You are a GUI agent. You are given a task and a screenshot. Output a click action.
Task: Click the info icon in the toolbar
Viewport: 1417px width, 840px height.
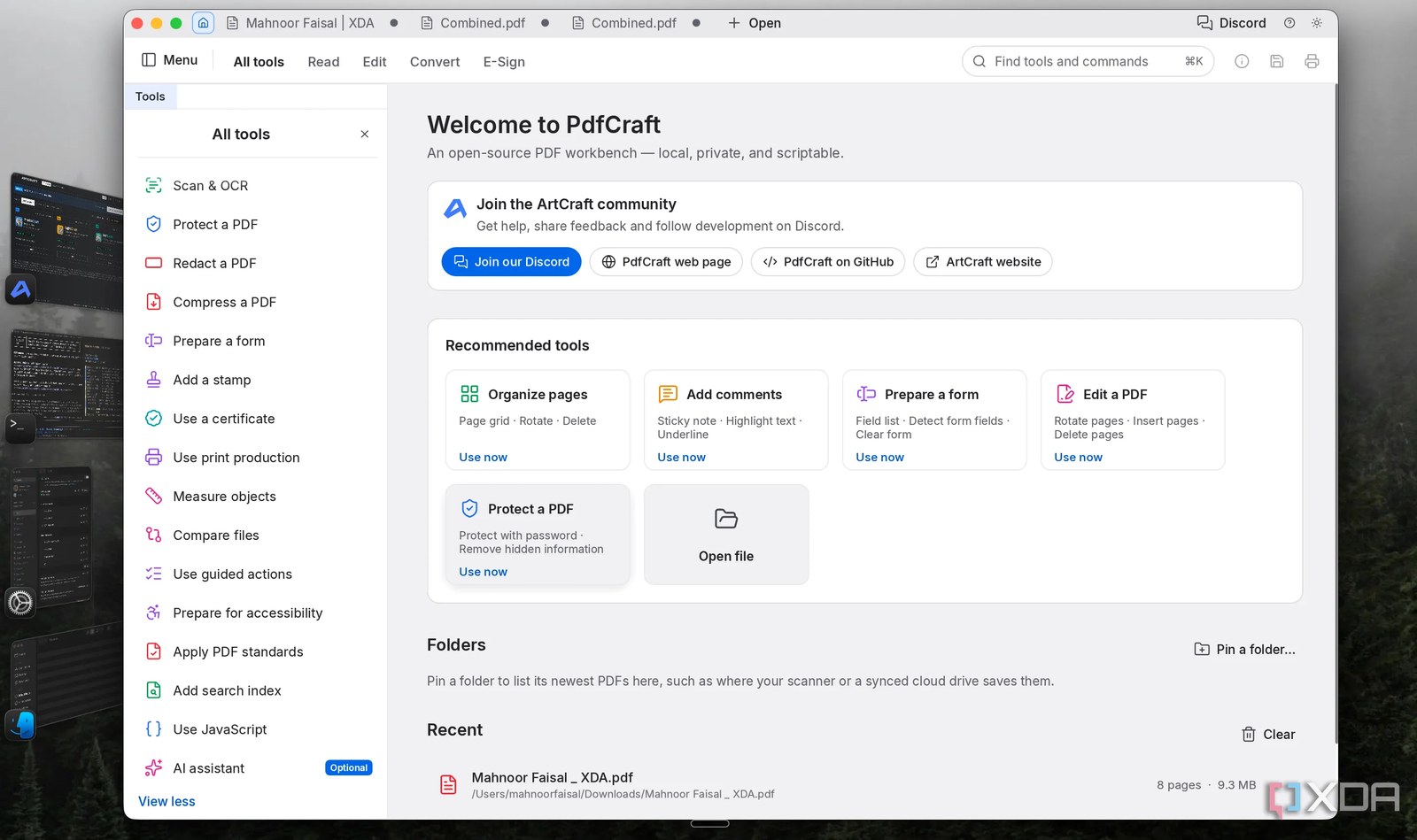[x=1242, y=61]
